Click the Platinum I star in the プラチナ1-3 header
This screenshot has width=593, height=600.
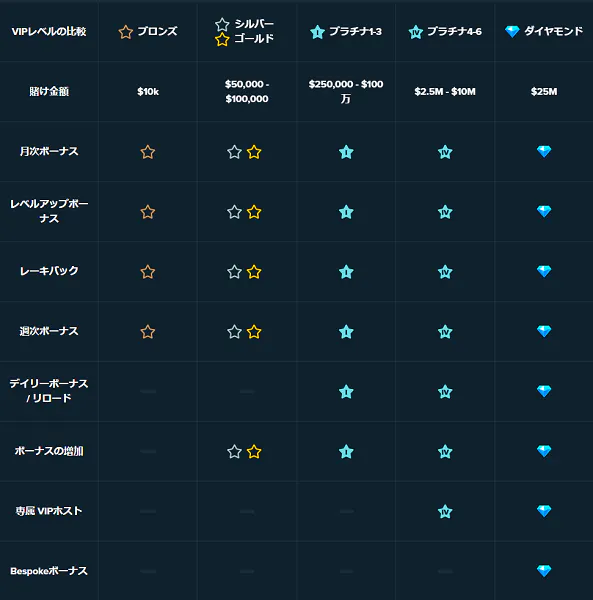point(318,32)
